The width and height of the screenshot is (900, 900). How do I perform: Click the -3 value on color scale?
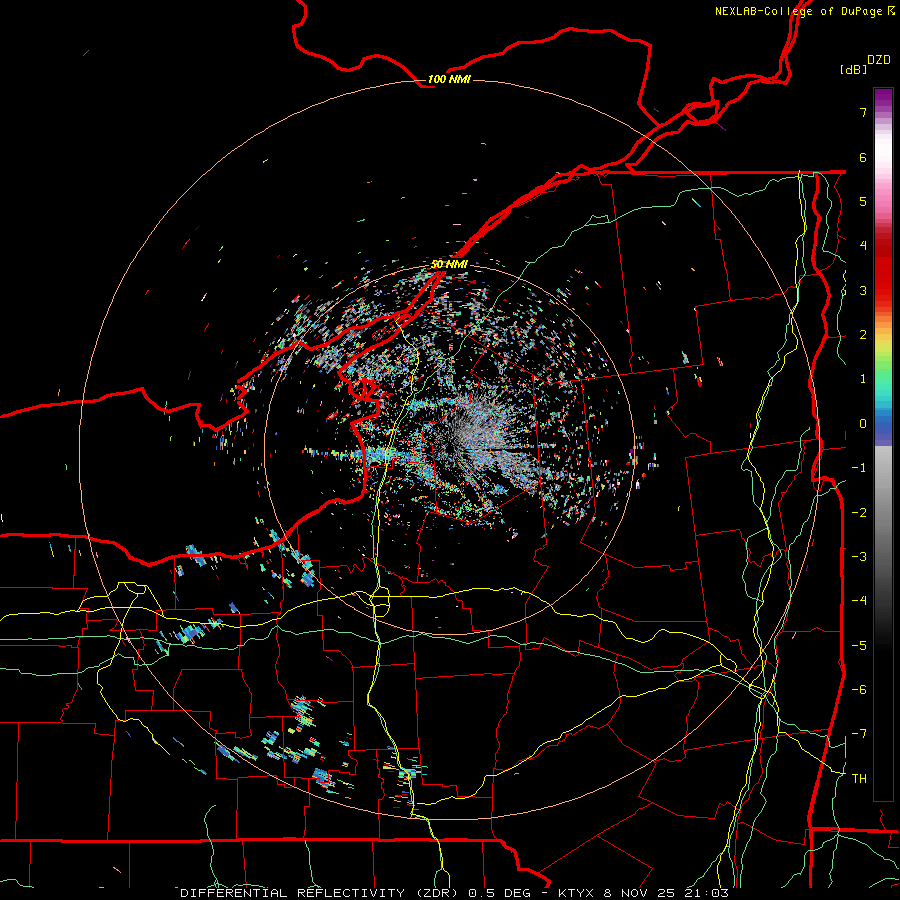859,557
